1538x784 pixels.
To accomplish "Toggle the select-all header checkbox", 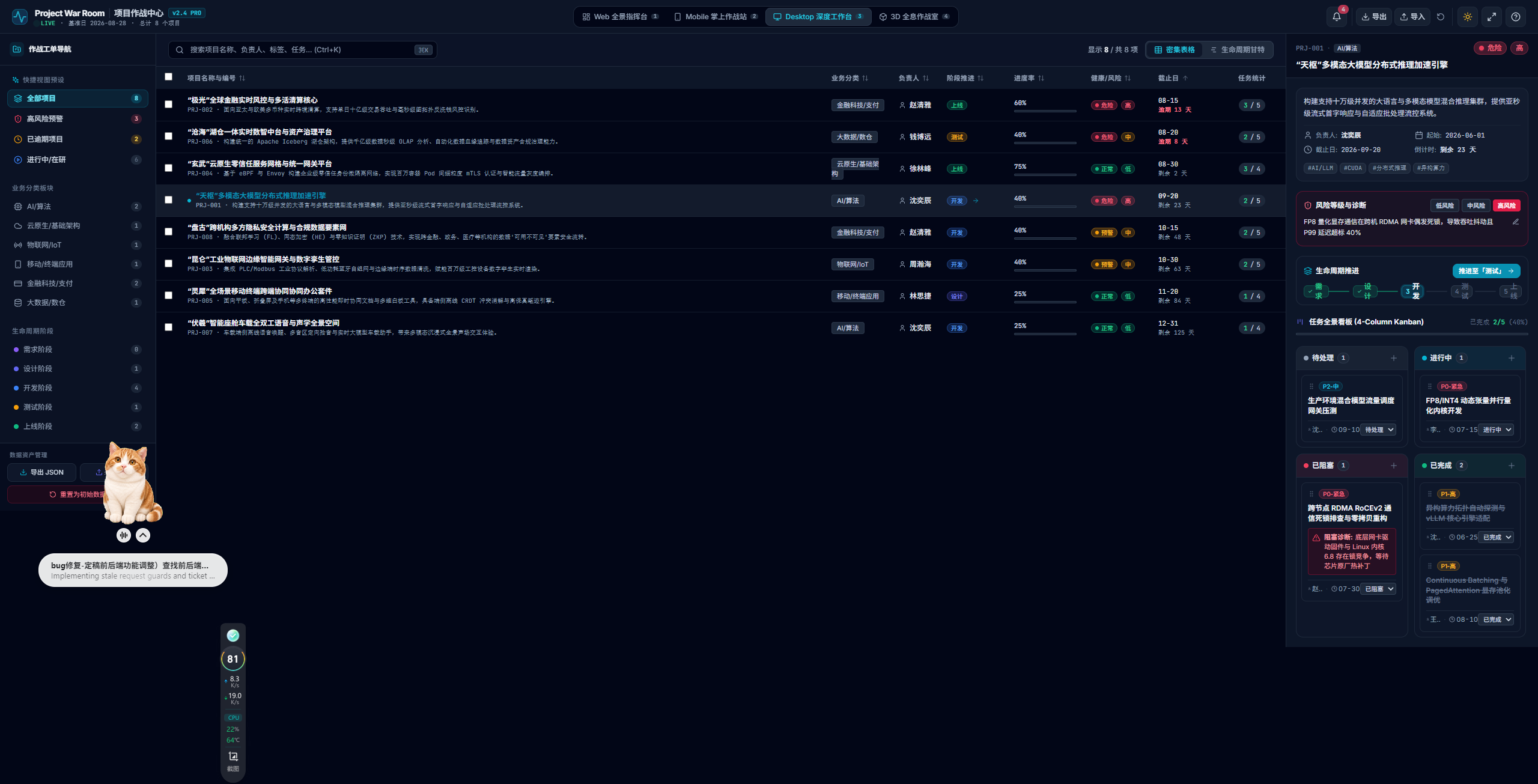I will click(x=169, y=77).
